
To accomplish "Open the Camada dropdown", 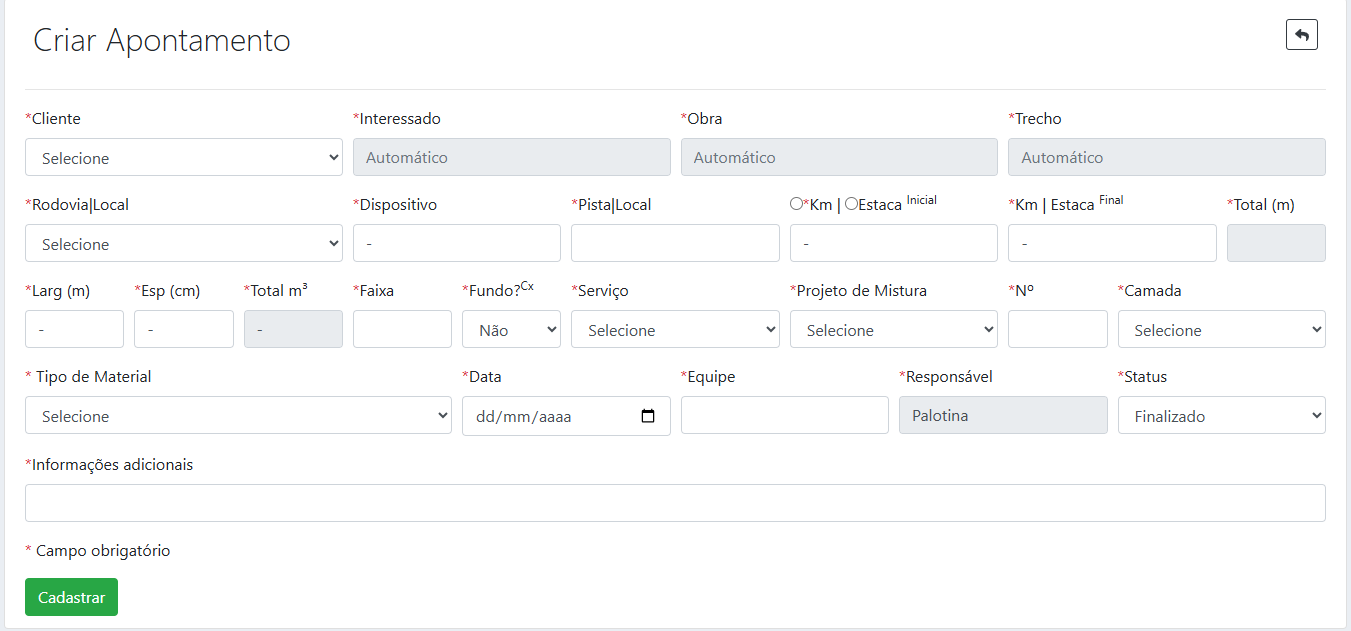I will coord(1221,329).
